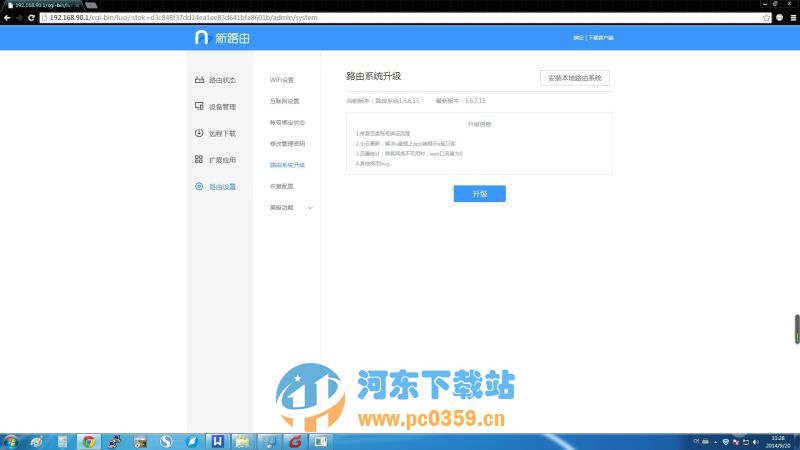This screenshot has height=450, width=800.
Task: Bookmark page with the star icon
Action: click(x=766, y=17)
